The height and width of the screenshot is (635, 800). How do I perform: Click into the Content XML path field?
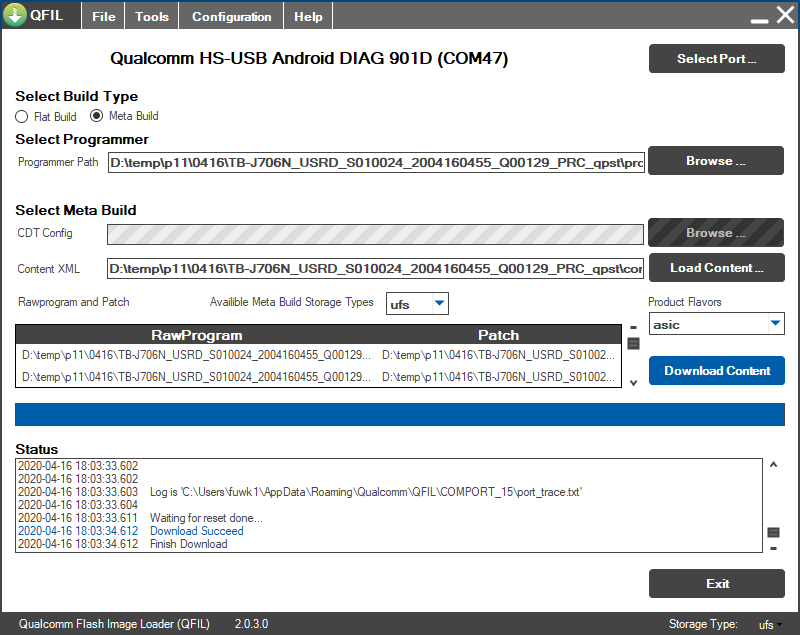[x=375, y=269]
